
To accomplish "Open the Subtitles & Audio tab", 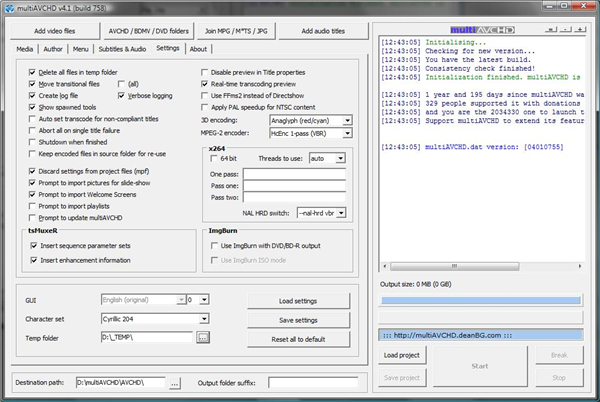I will pos(124,48).
